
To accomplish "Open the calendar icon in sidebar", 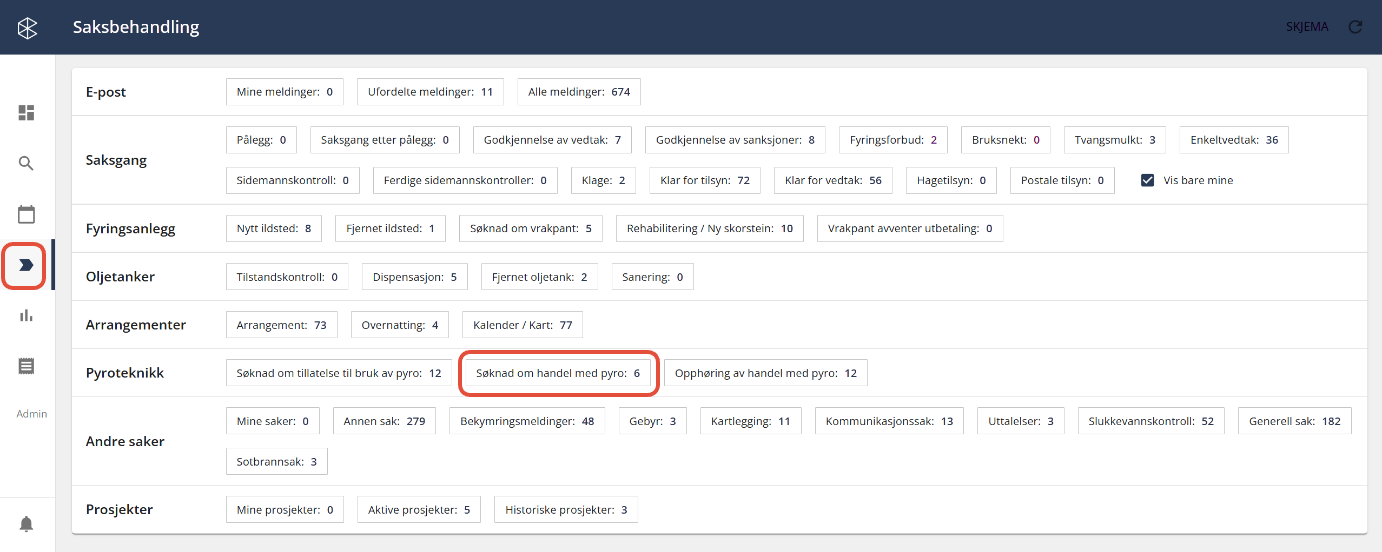I will tap(27, 214).
